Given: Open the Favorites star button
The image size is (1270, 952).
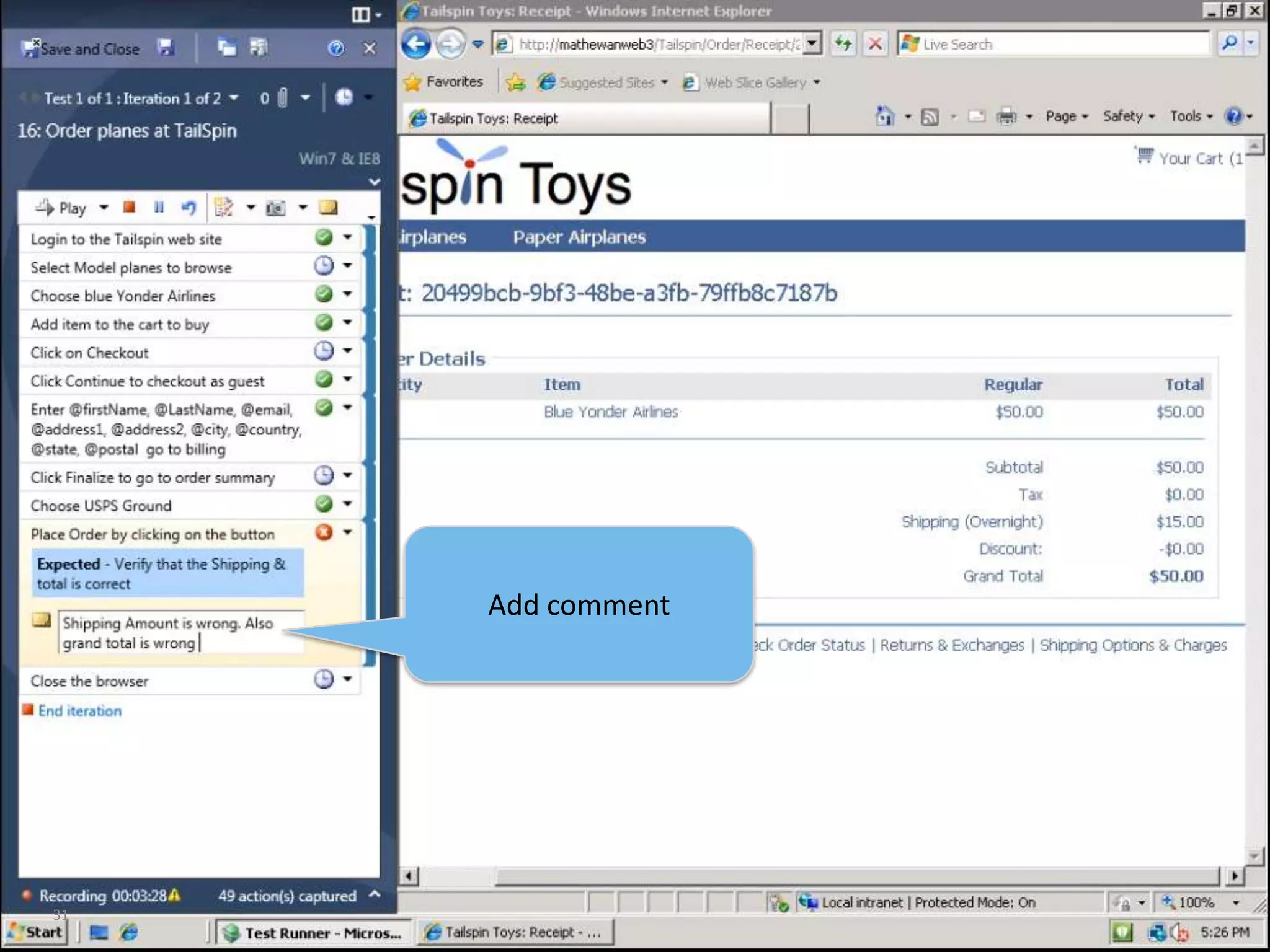Looking at the screenshot, I should [x=443, y=82].
